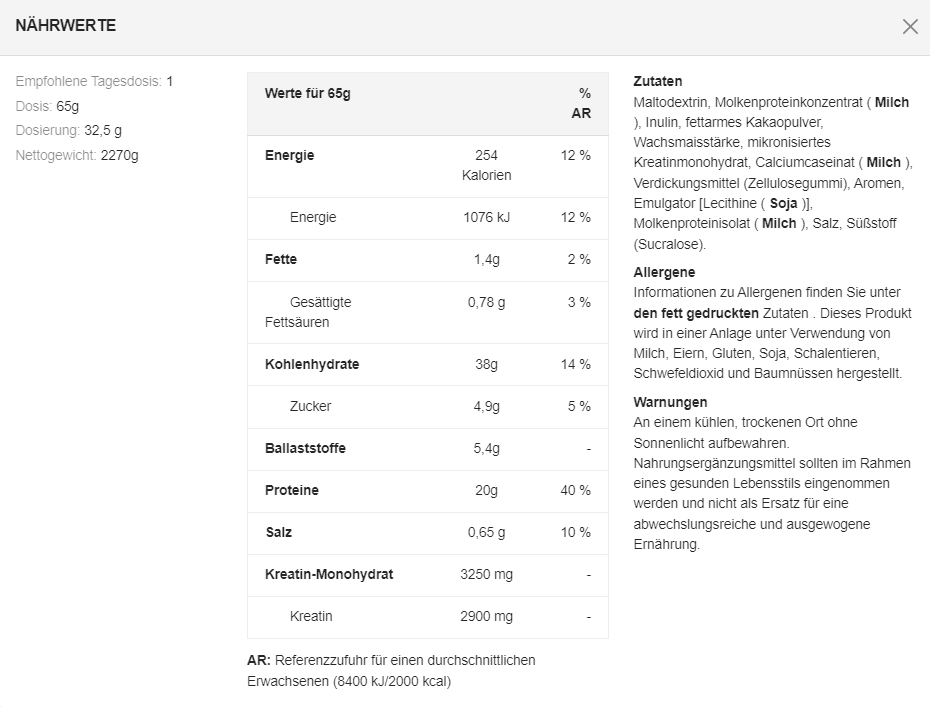This screenshot has height=707, width=930.
Task: Click the Nettogewicht 2270g text
Action: tap(77, 155)
